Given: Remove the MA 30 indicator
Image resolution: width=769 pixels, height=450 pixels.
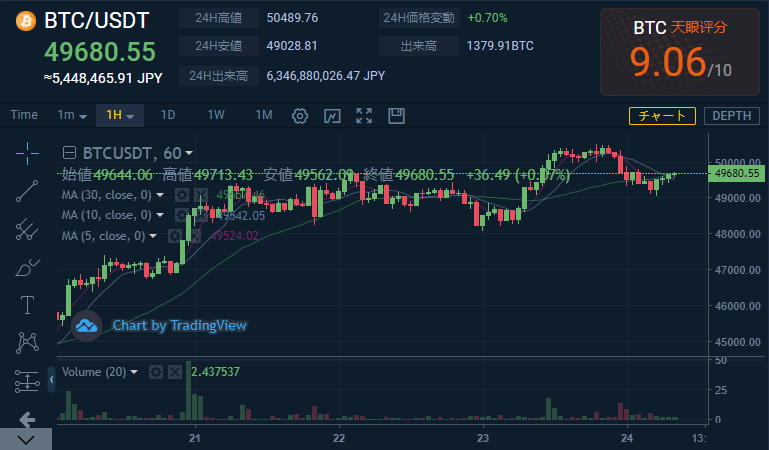Looking at the screenshot, I should 201,195.
